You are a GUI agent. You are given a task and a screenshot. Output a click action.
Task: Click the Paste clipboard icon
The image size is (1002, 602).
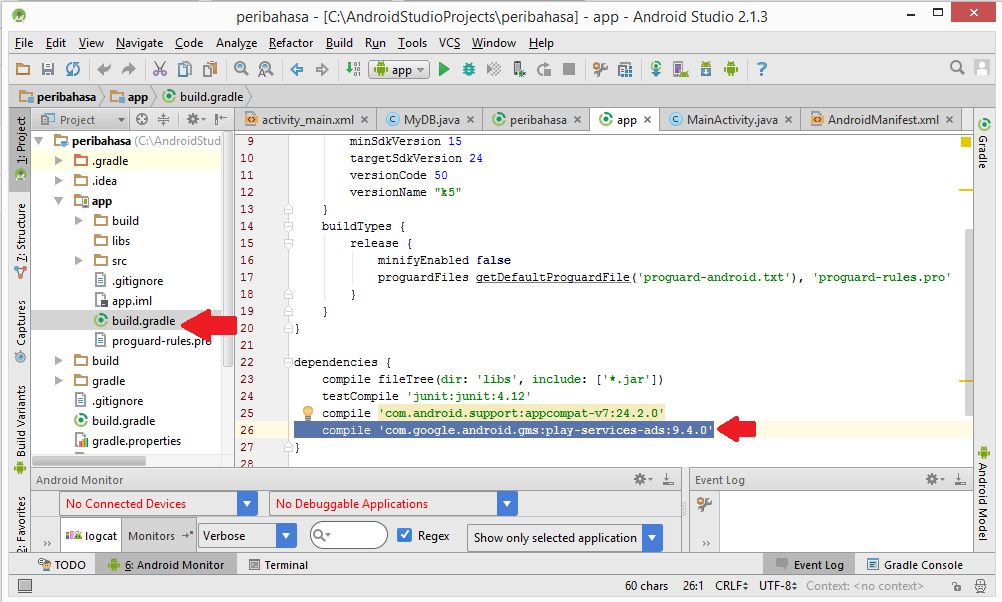tap(210, 69)
